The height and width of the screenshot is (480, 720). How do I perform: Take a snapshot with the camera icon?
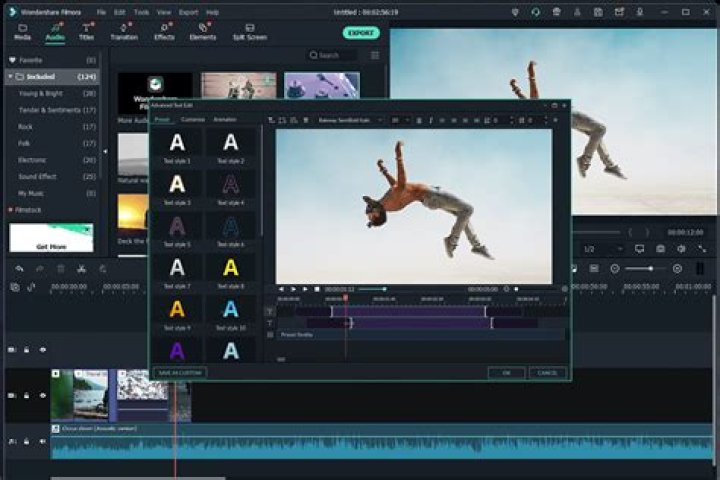660,249
